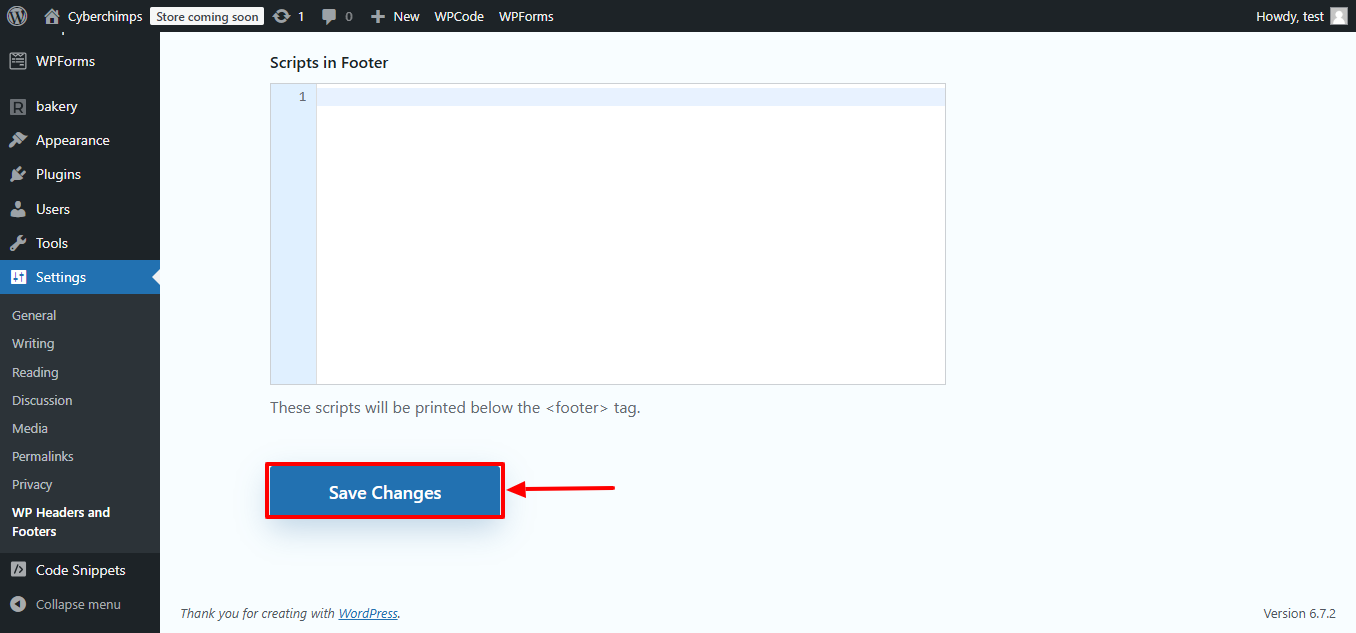Click the Scripts in Footer heading
This screenshot has height=633, width=1356.
coord(329,62)
